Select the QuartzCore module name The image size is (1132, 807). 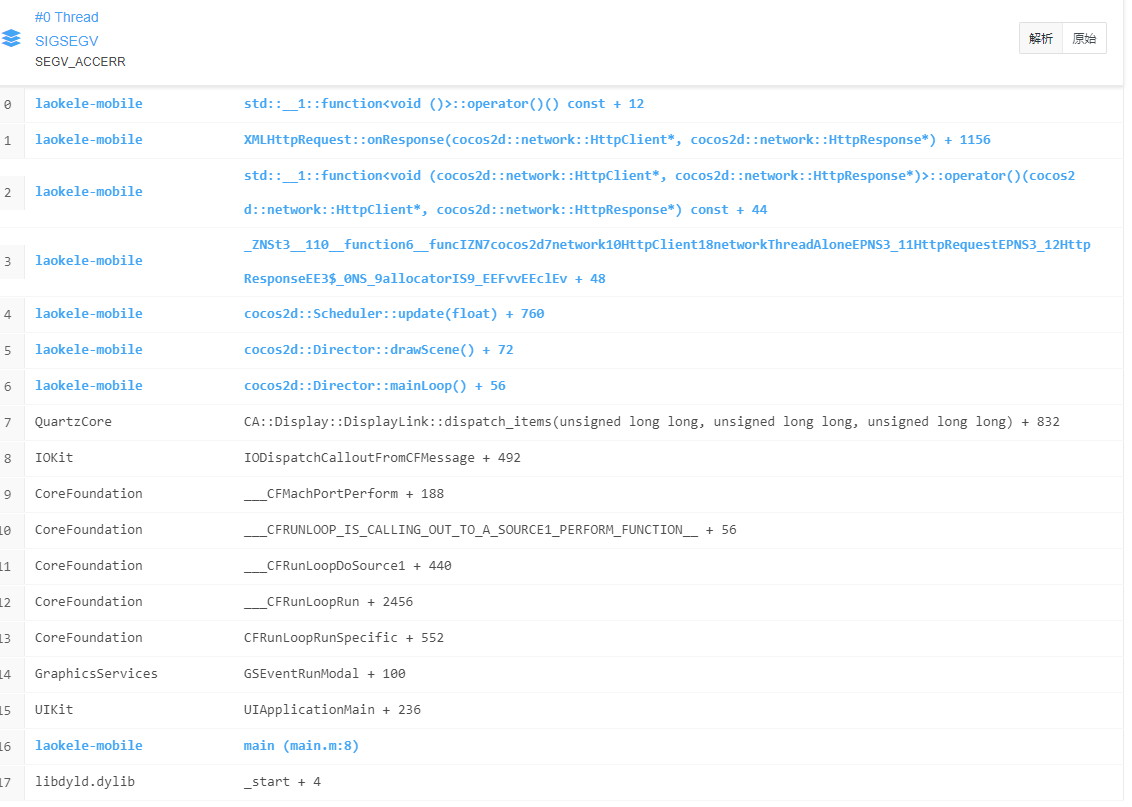[73, 422]
